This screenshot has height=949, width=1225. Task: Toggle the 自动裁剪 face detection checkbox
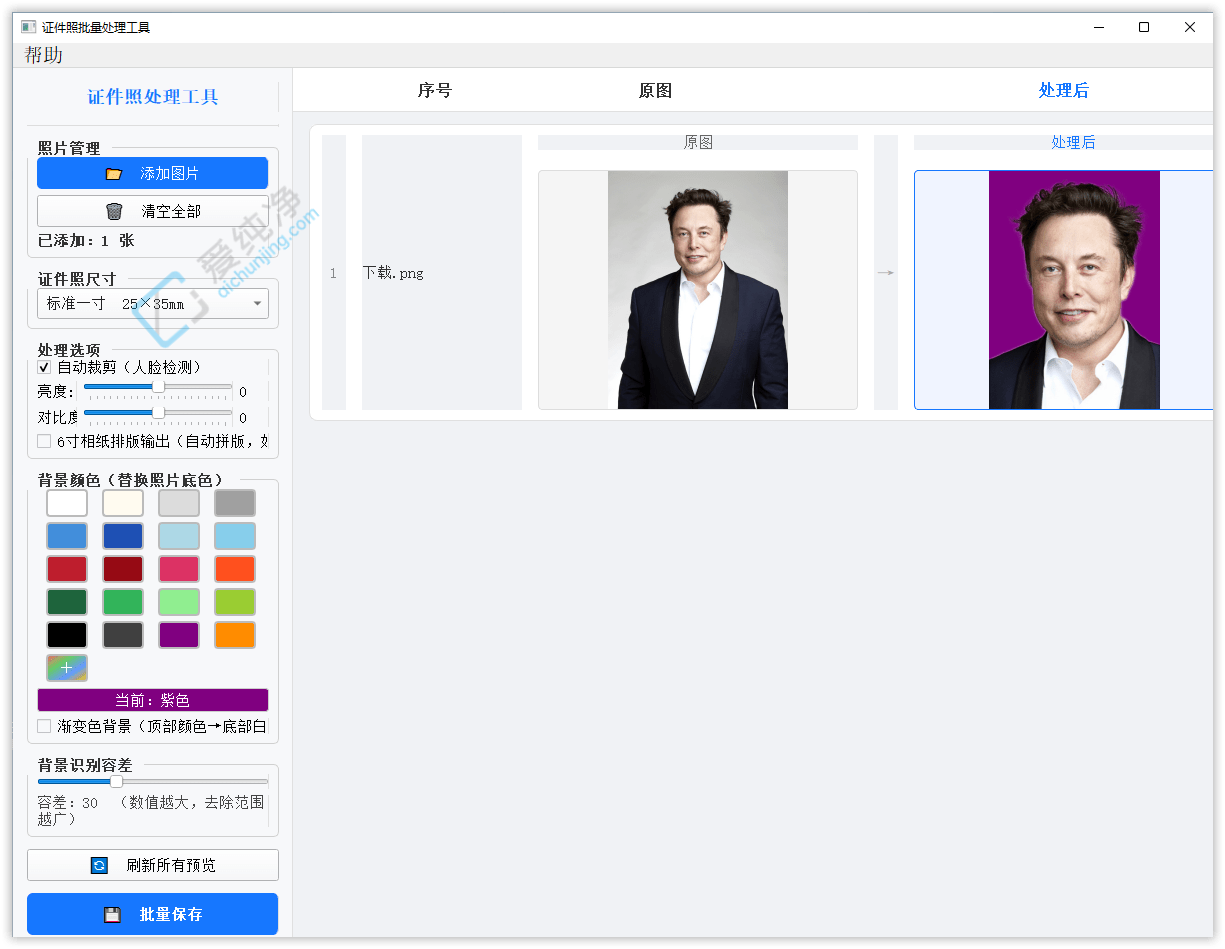(x=44, y=367)
